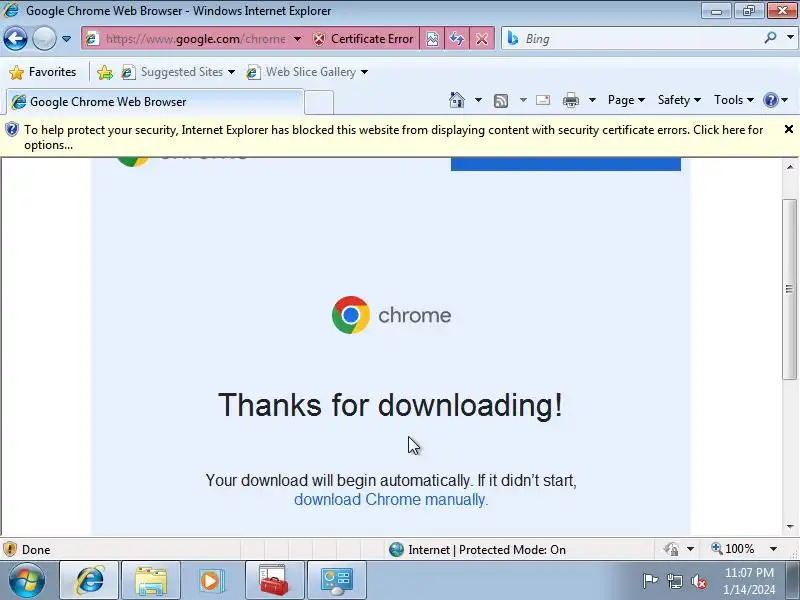Open Suggested Sites link
Image resolution: width=800 pixels, height=600 pixels.
click(x=178, y=72)
